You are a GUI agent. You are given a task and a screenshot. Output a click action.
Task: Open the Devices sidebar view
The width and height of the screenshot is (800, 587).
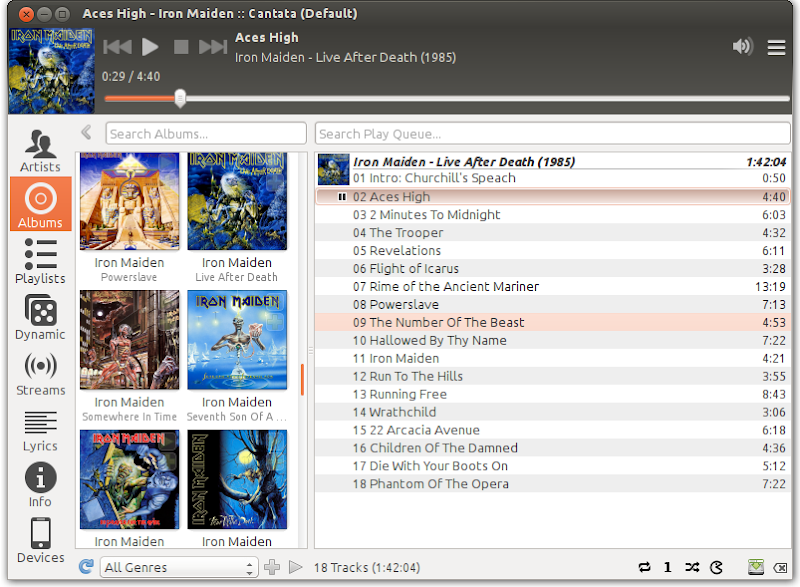click(x=40, y=541)
